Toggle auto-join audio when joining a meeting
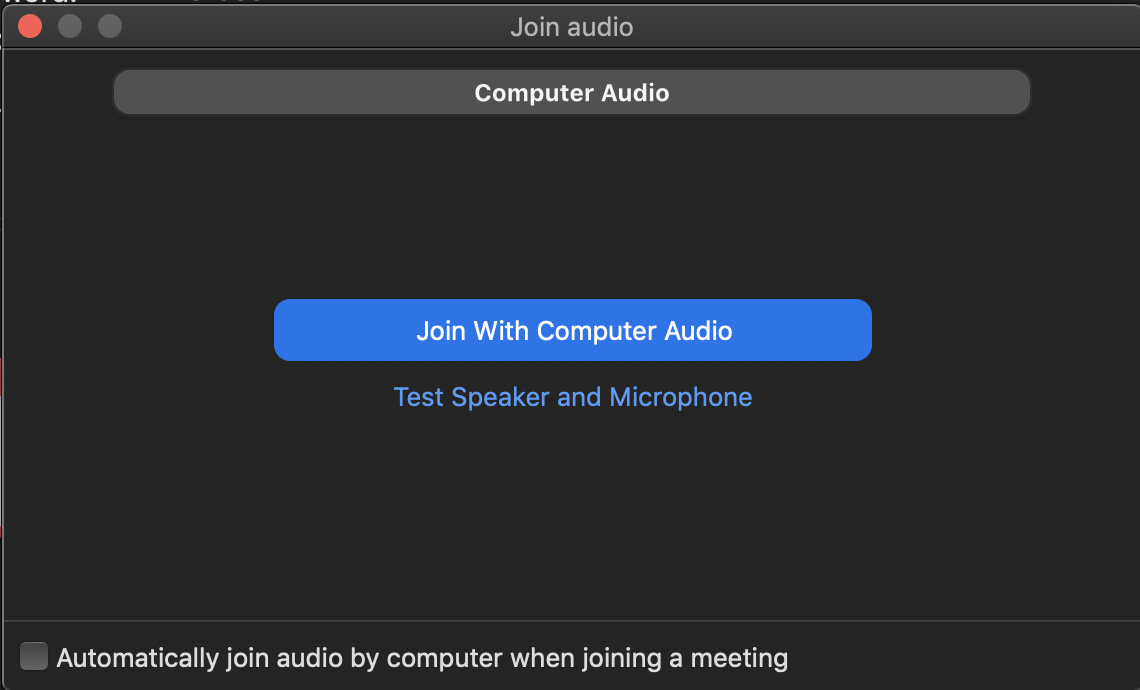The width and height of the screenshot is (1140, 690). click(34, 657)
